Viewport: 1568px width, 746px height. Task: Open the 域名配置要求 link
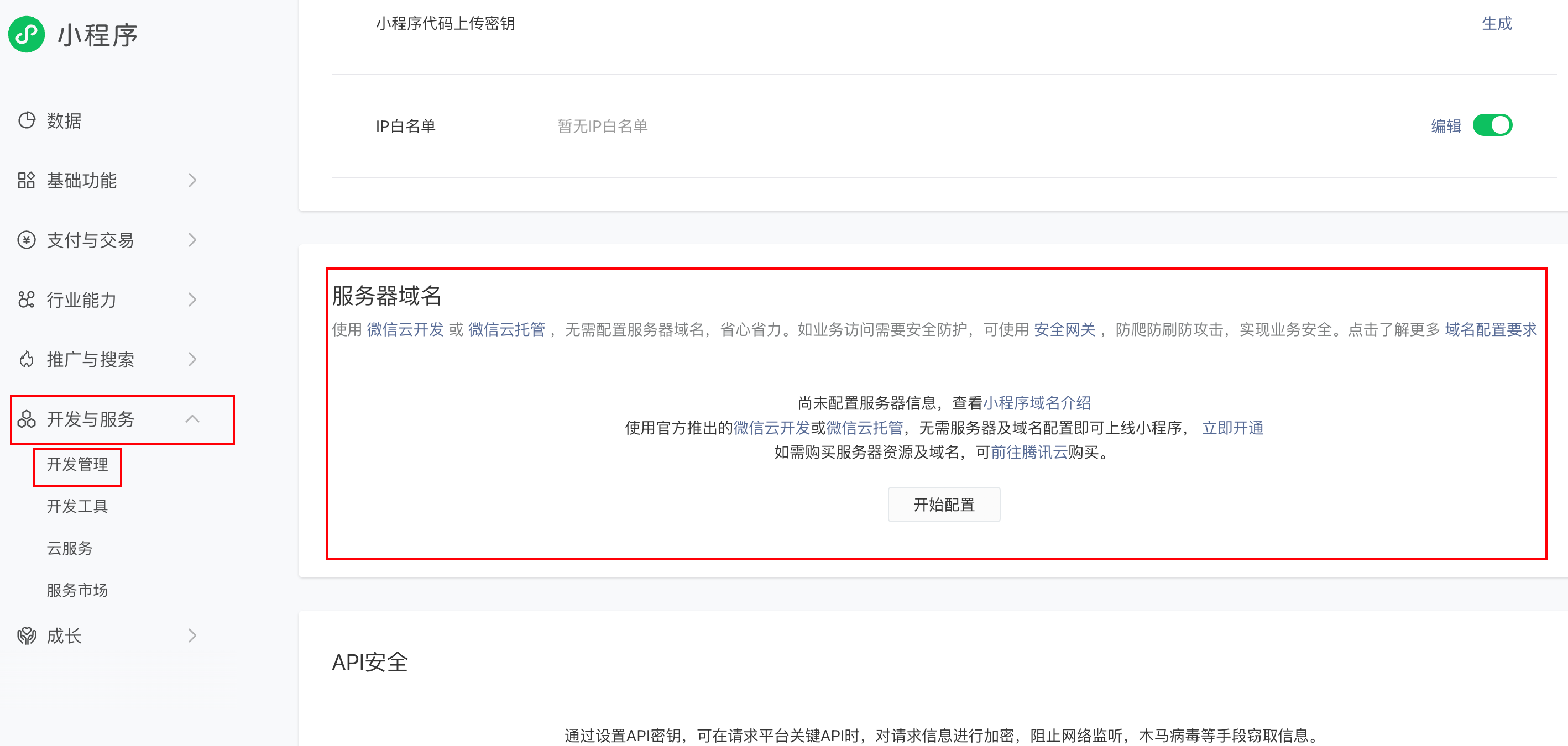click(1491, 329)
